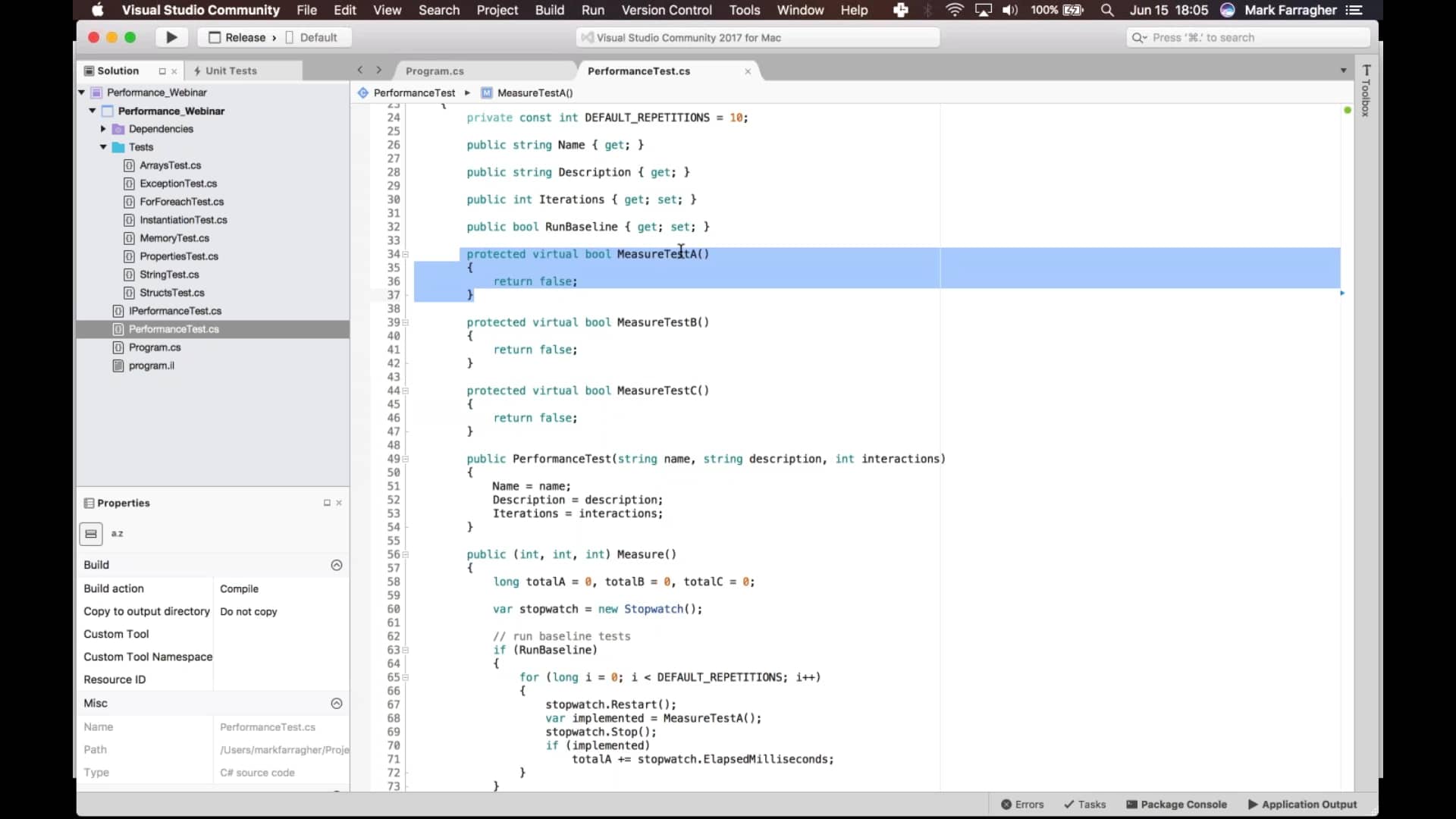Open Notification Center list icon
This screenshot has height=819, width=1456.
click(1354, 10)
